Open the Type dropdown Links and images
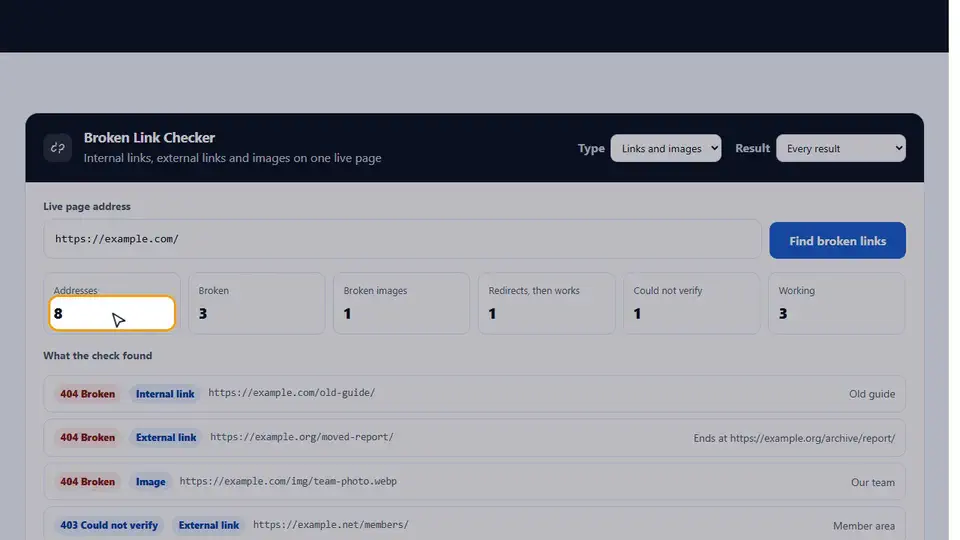Screen dimensions: 960x540 (x=666, y=148)
